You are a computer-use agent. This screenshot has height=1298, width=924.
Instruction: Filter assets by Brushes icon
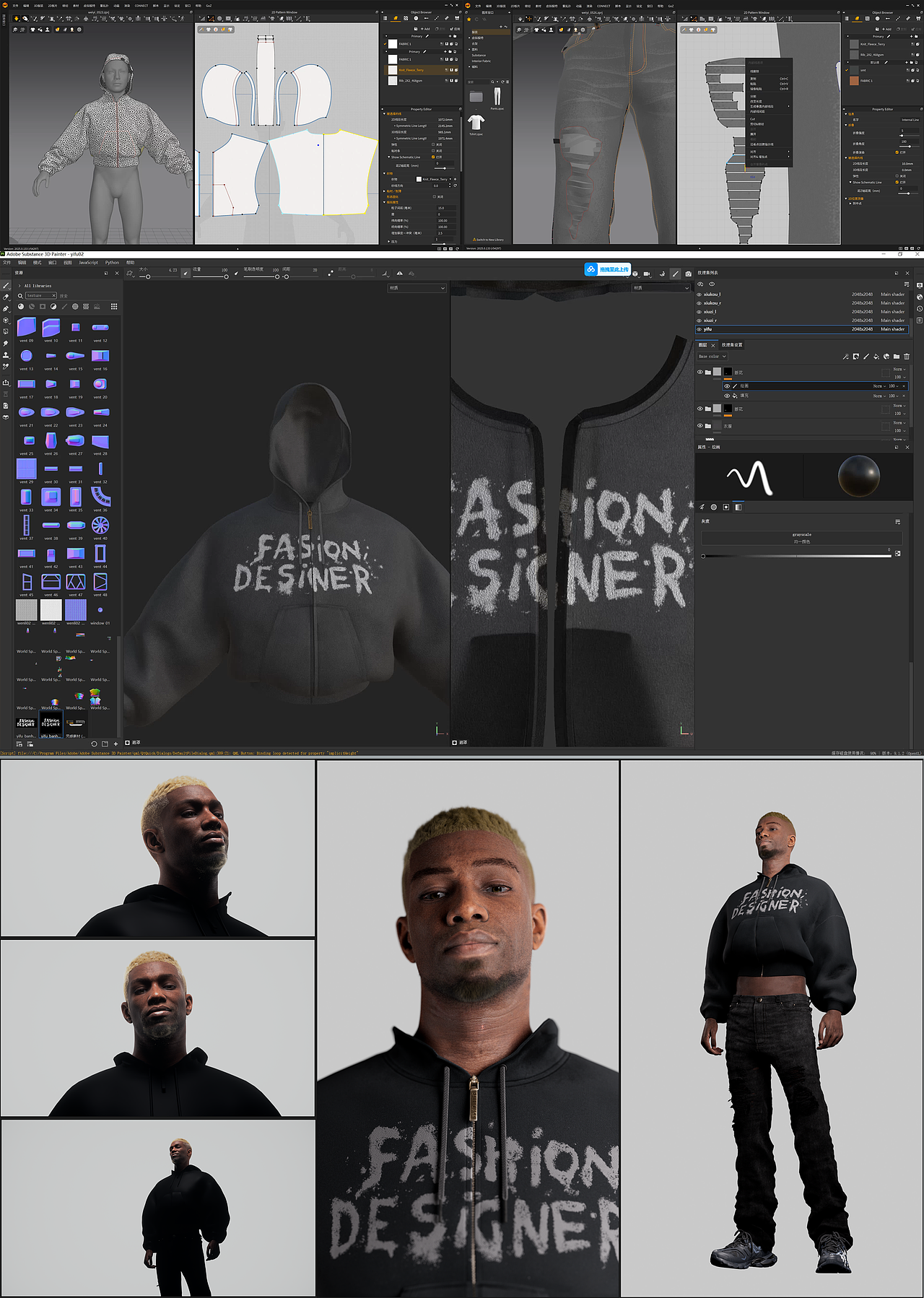pyautogui.click(x=64, y=307)
